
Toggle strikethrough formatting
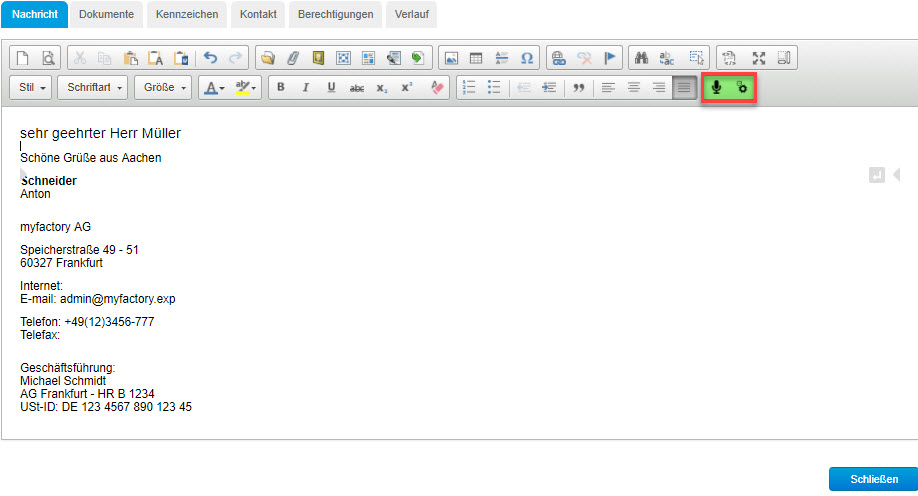click(357, 88)
